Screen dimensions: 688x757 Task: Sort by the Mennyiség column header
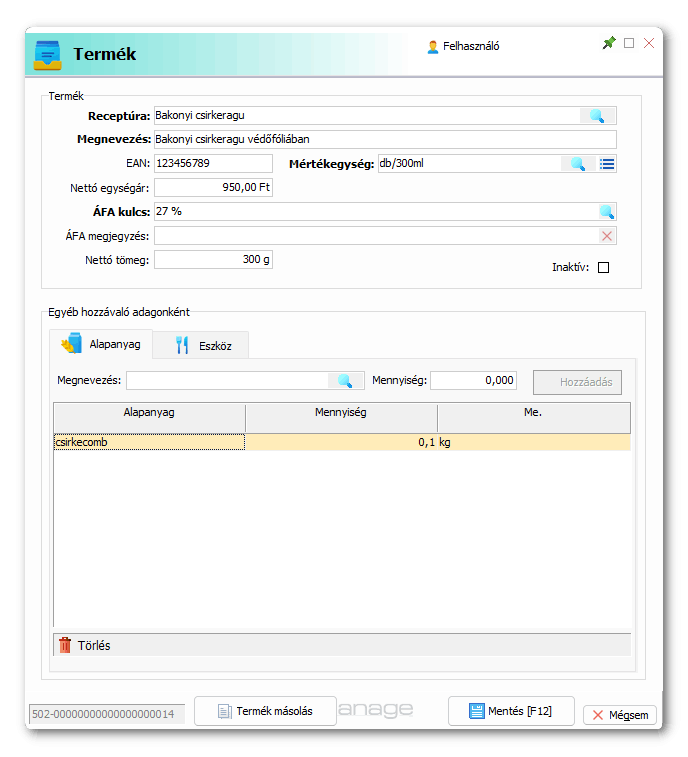click(x=341, y=412)
